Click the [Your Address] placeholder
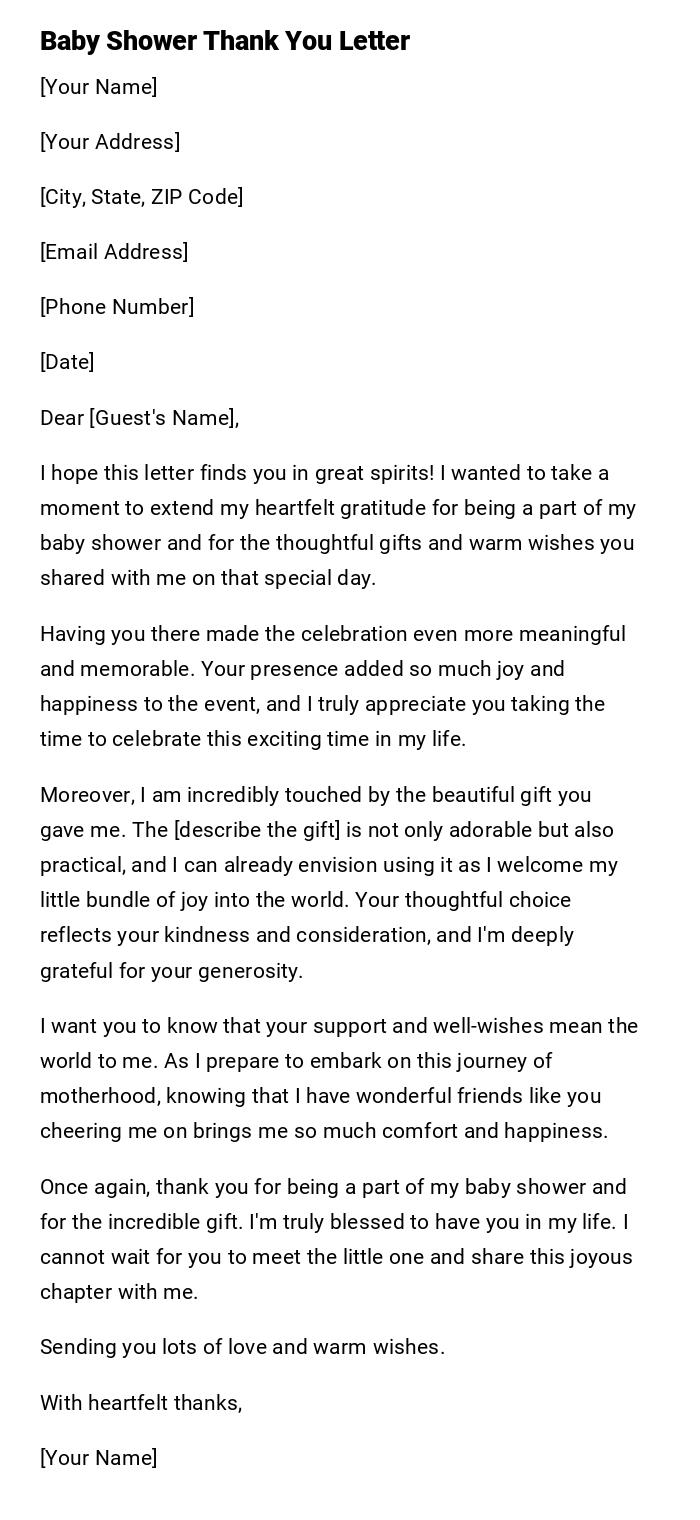 click(110, 142)
